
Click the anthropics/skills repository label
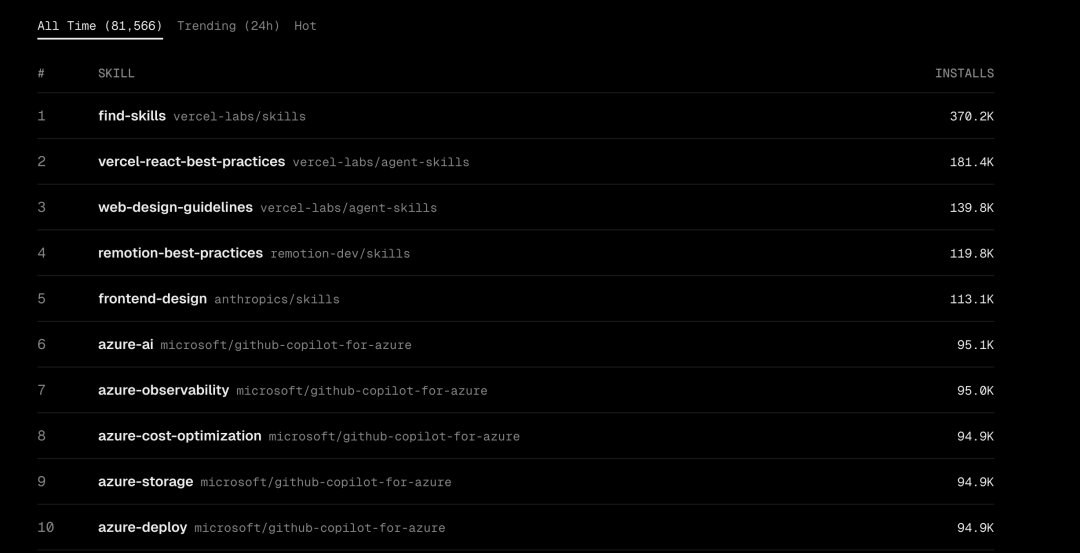[x=277, y=300]
